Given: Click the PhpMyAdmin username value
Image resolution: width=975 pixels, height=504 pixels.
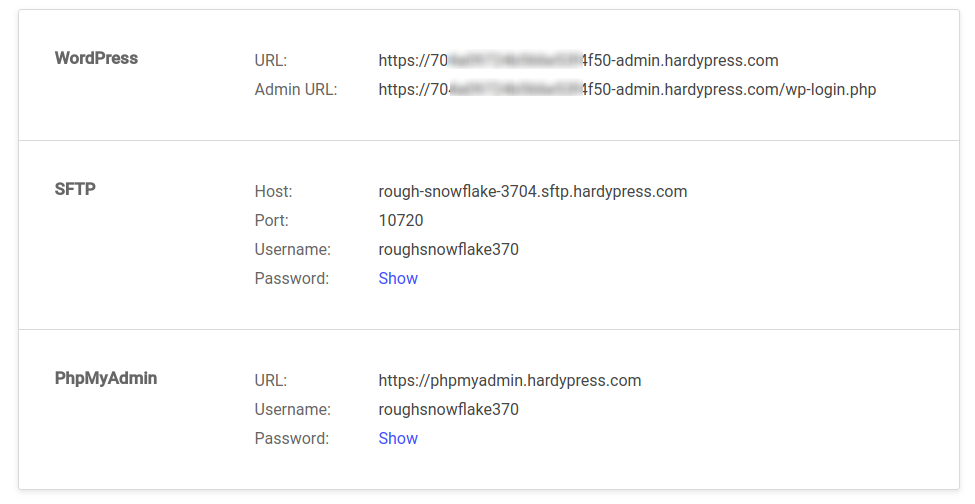Looking at the screenshot, I should point(448,409).
